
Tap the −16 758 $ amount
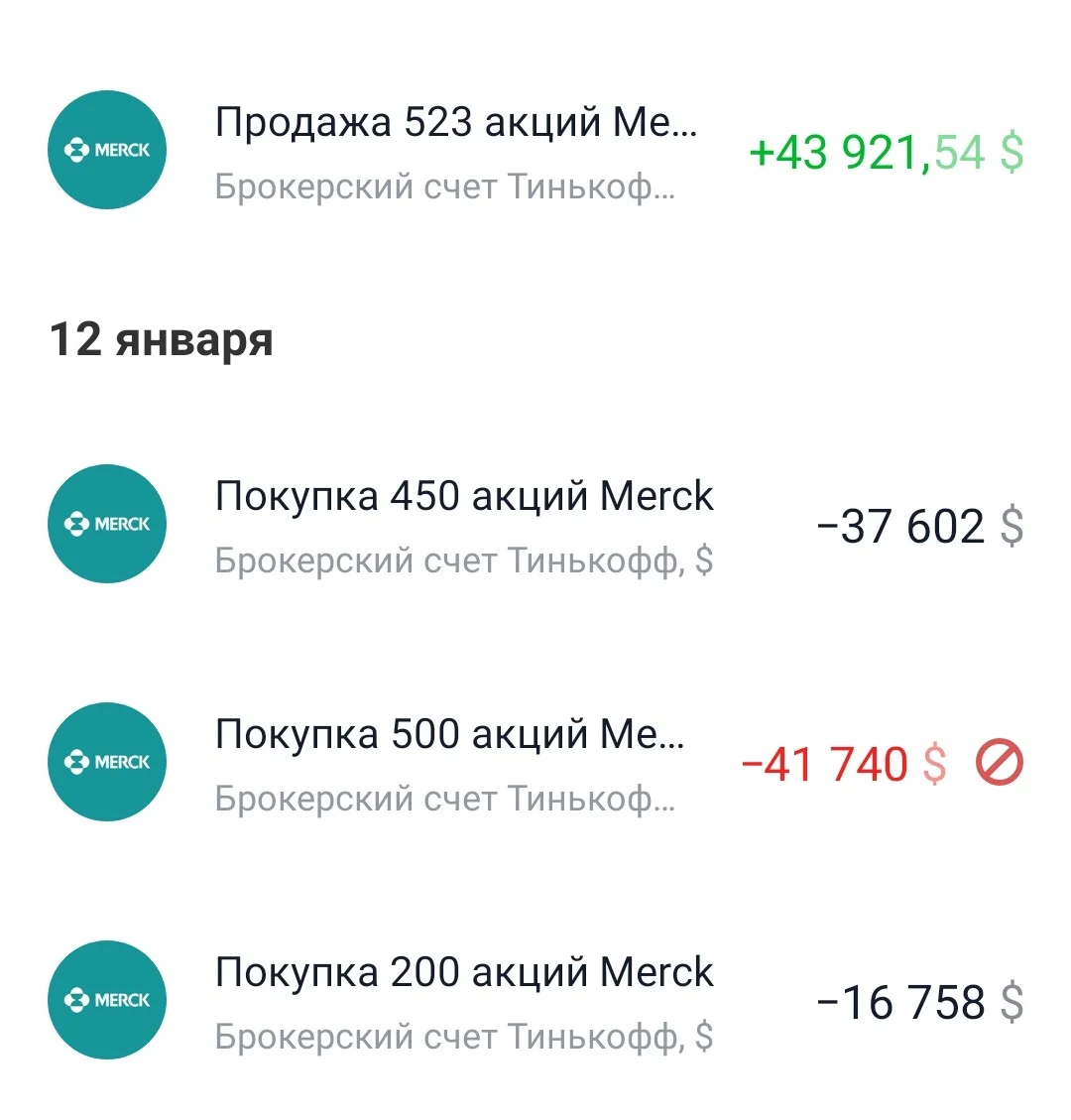pyautogui.click(x=920, y=1003)
